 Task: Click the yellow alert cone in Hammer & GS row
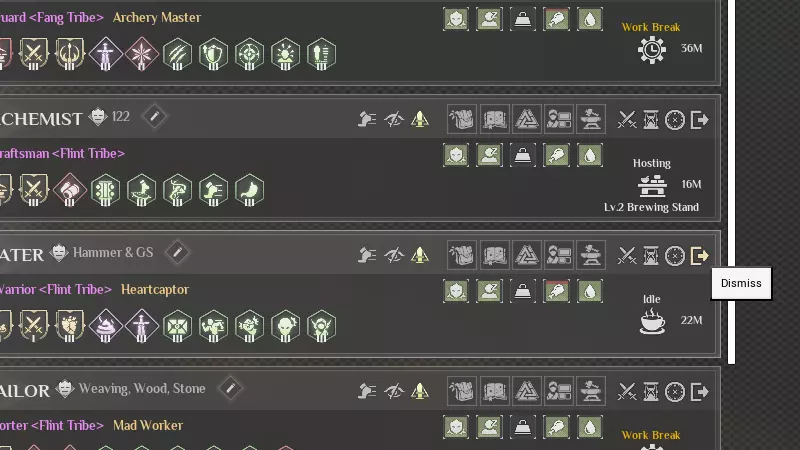click(x=419, y=255)
